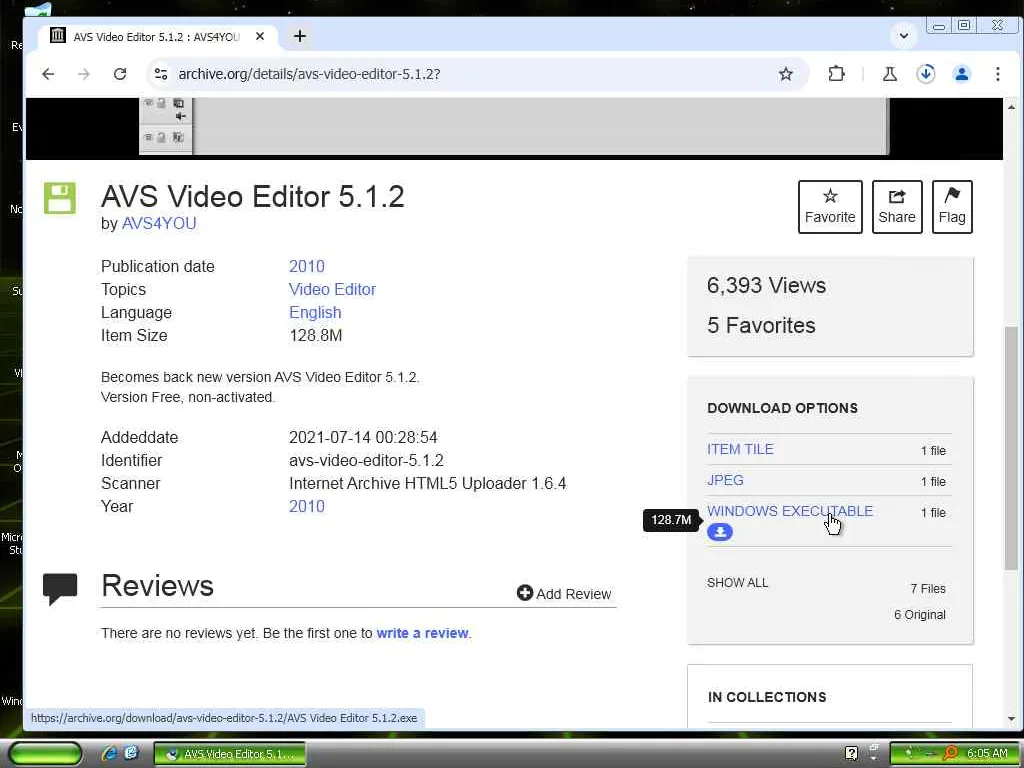Open the Video Editor topic link
Viewport: 1024px width, 768px height.
332,289
